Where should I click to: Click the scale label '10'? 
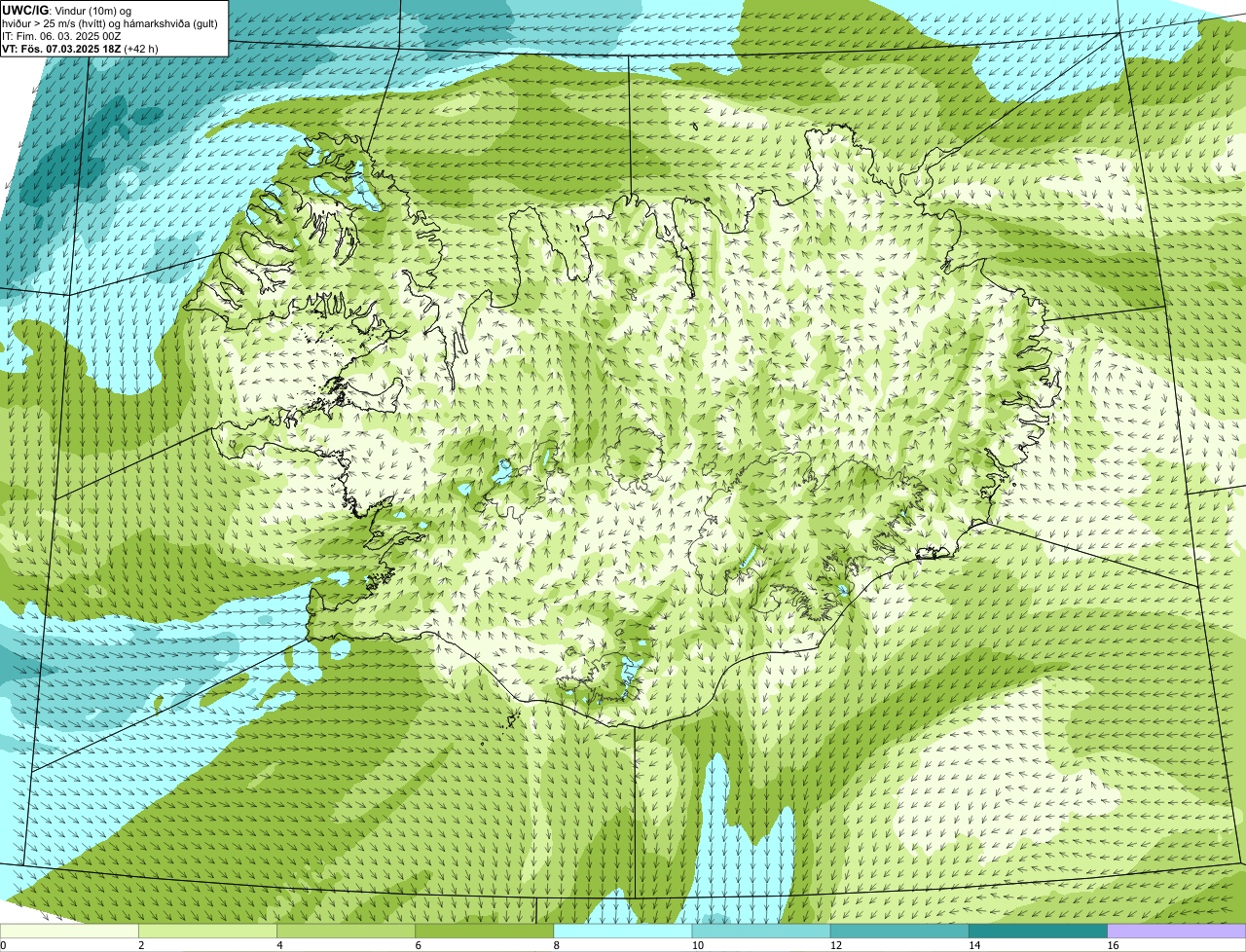tap(697, 945)
